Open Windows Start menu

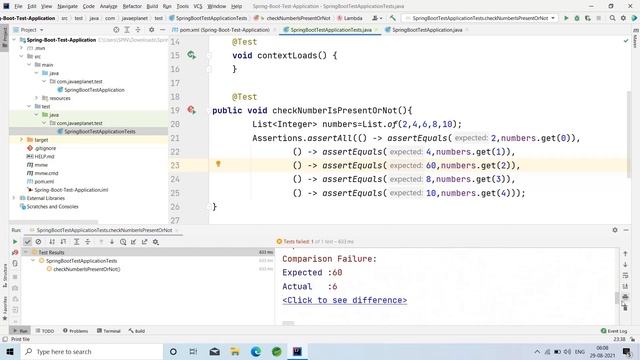pyautogui.click(x=10, y=351)
